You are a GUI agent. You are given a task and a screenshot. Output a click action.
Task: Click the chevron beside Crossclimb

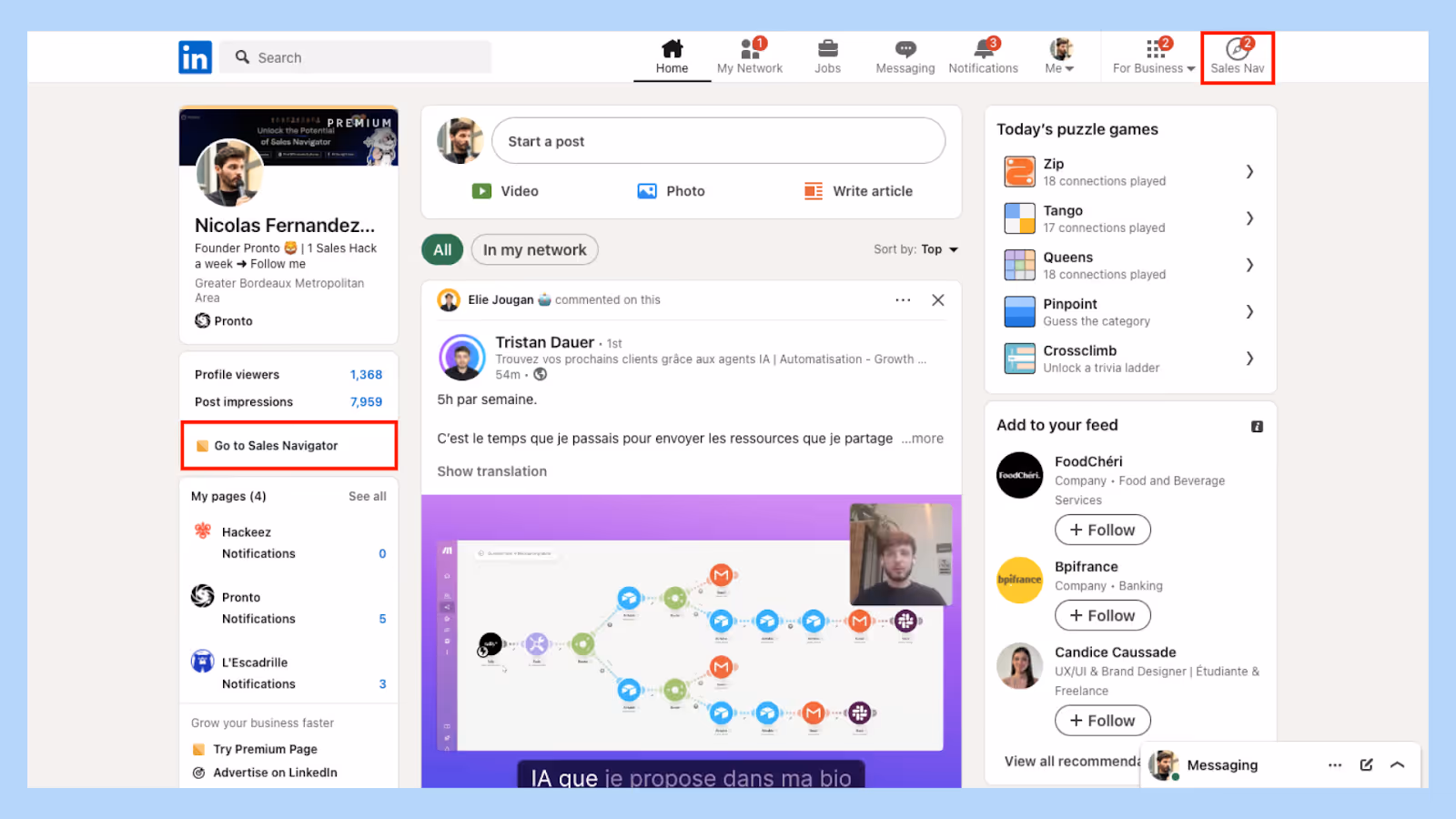pyautogui.click(x=1249, y=359)
